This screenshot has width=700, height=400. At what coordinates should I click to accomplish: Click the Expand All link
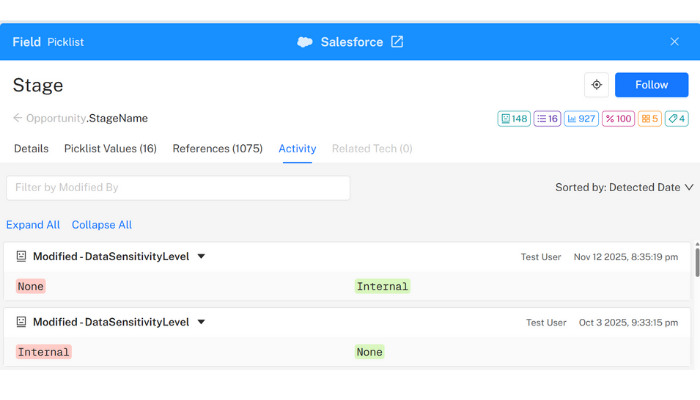pyautogui.click(x=33, y=225)
